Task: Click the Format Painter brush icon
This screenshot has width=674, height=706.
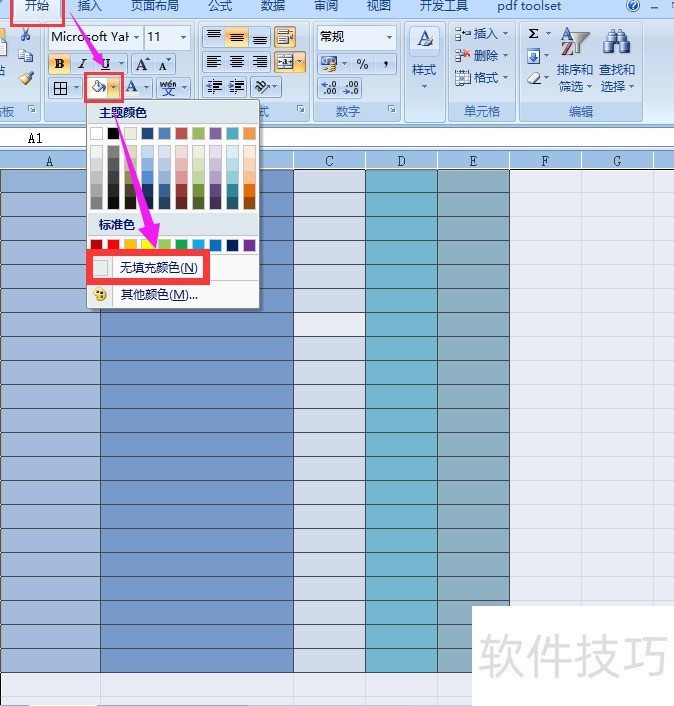Action: point(26,78)
